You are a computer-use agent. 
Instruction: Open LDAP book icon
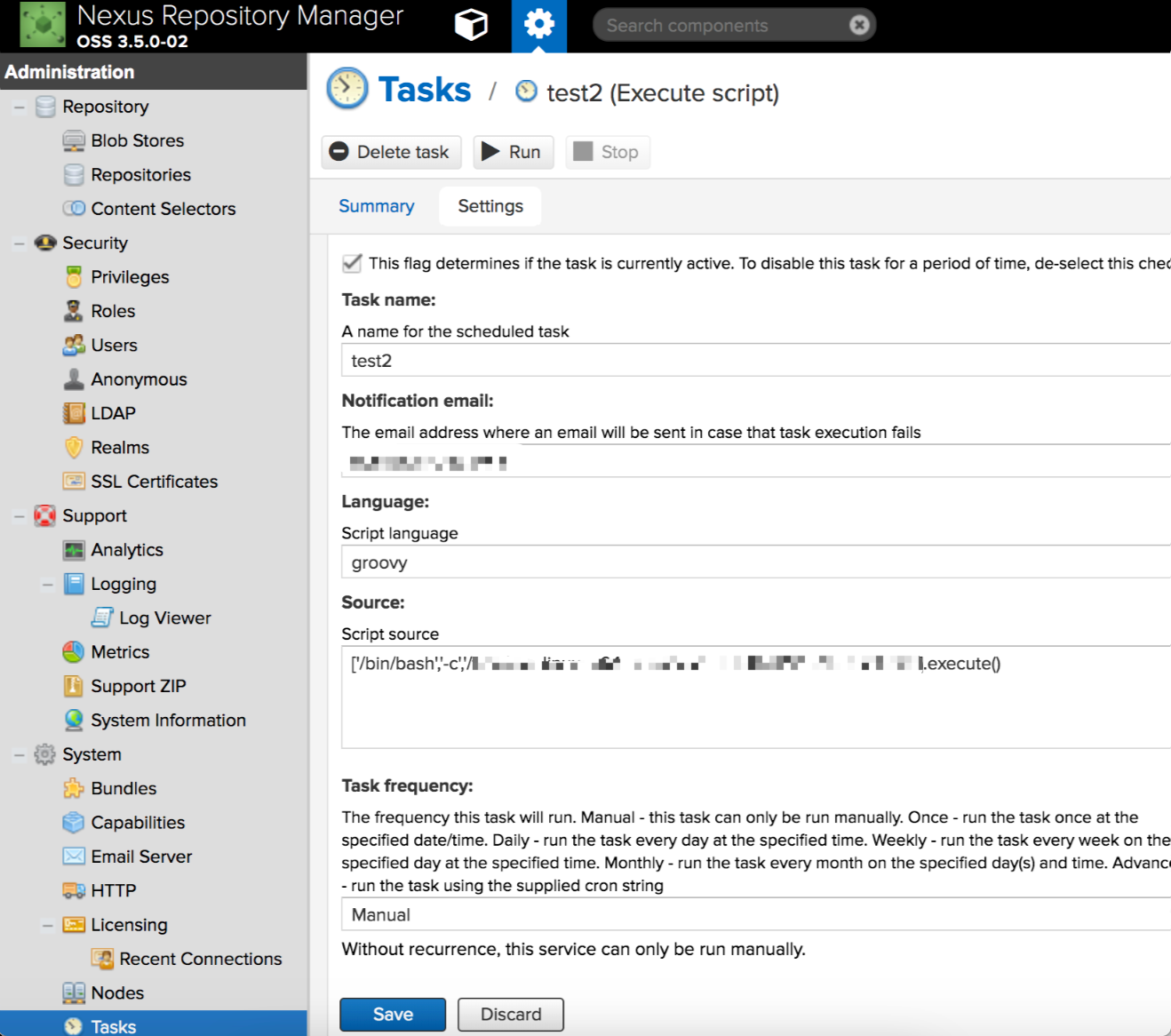(74, 413)
